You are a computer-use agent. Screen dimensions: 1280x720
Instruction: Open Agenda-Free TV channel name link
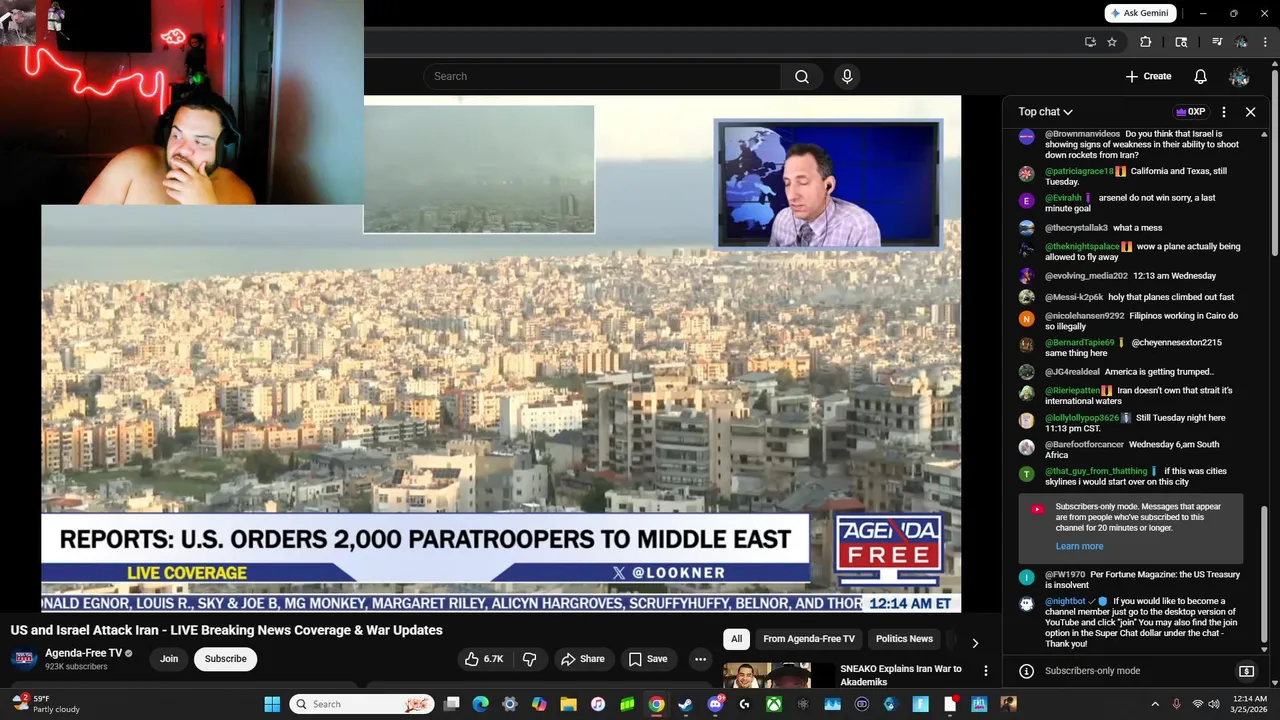[x=83, y=653]
